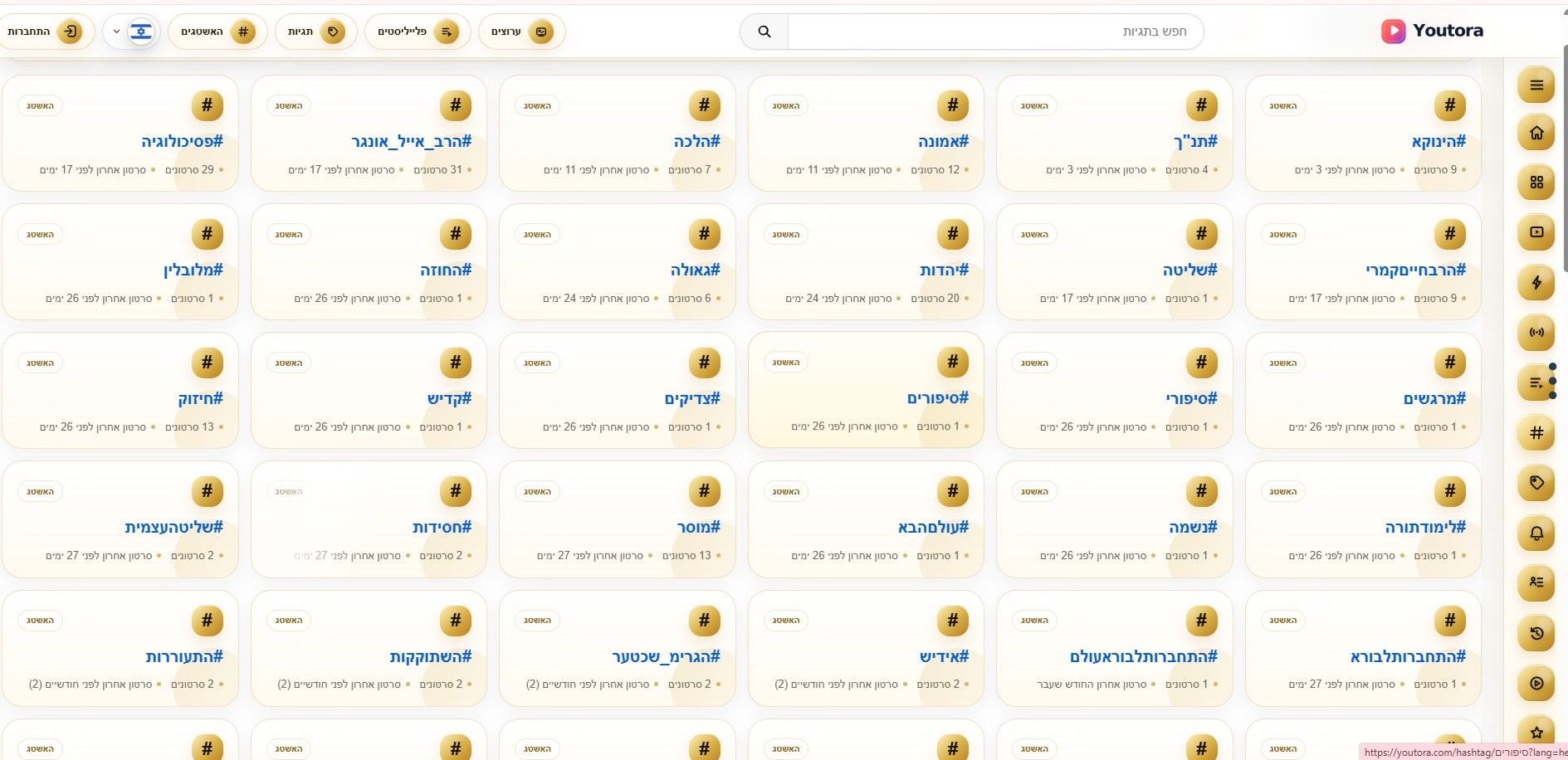Viewport: 1568px width, 760px height.
Task: Open the #התחברותלבוראעולם hashtag link
Action: (1143, 657)
